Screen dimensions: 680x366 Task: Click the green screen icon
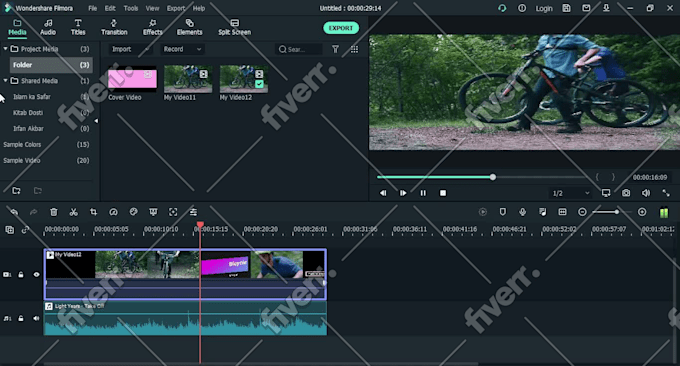coord(153,212)
